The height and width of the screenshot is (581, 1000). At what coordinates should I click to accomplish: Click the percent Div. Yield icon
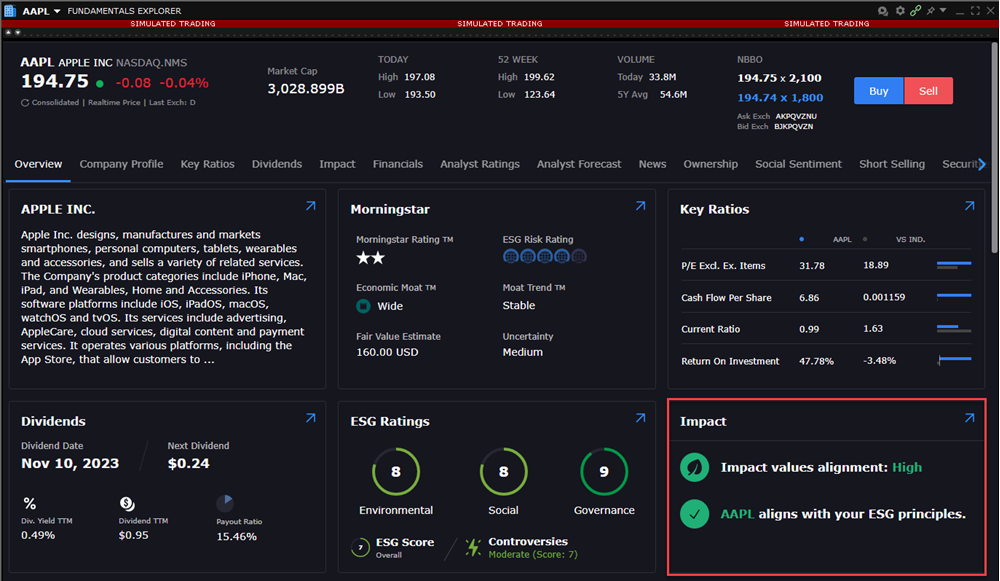[29, 504]
